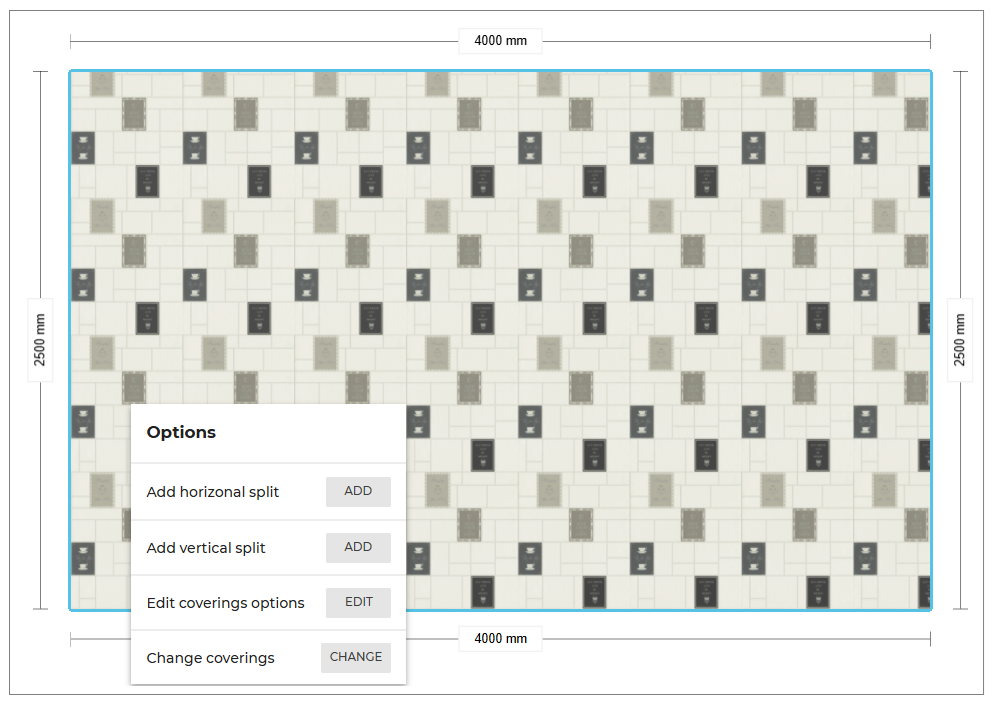Click the ADD button for horizontal split
995x701 pixels.
point(357,491)
